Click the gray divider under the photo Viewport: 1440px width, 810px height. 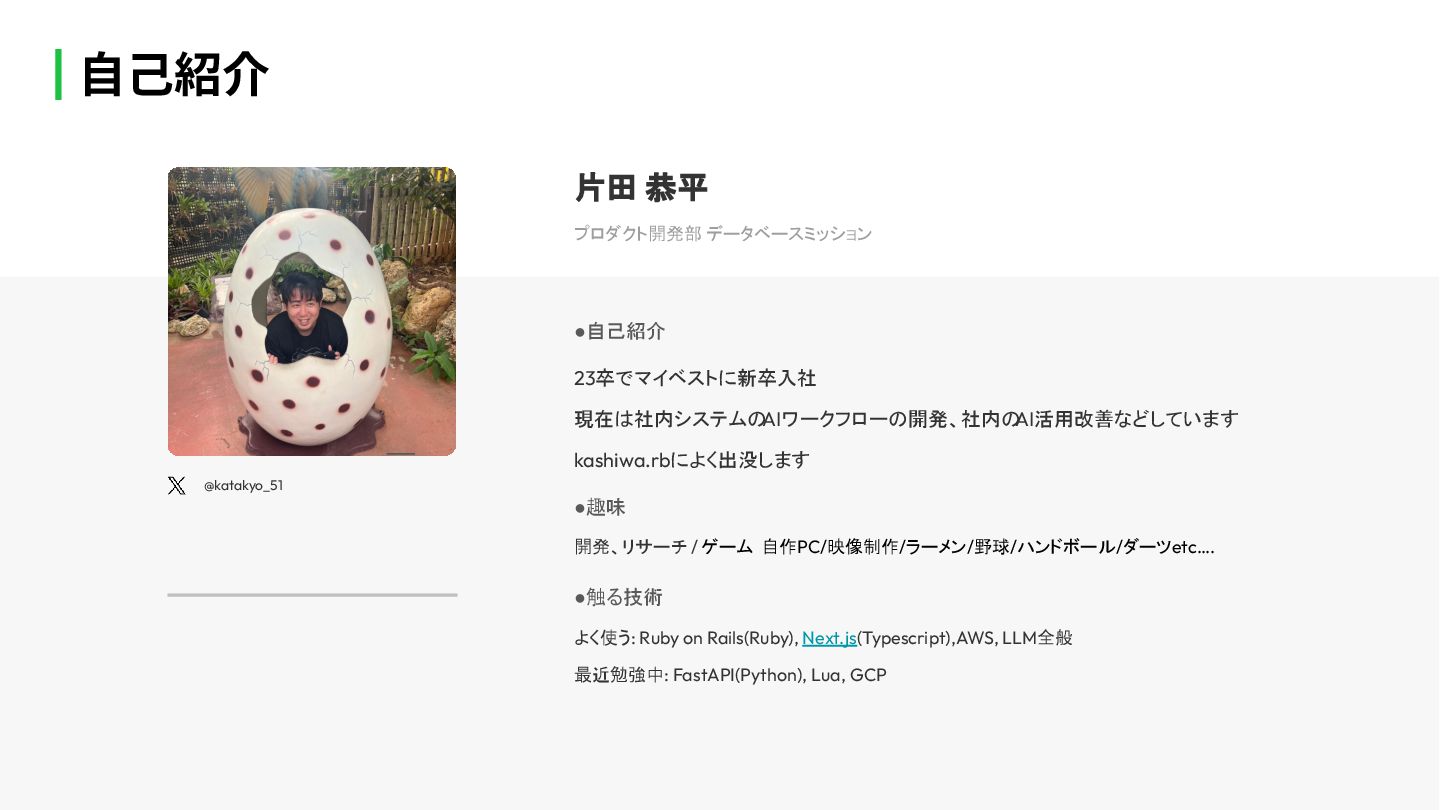[312, 595]
